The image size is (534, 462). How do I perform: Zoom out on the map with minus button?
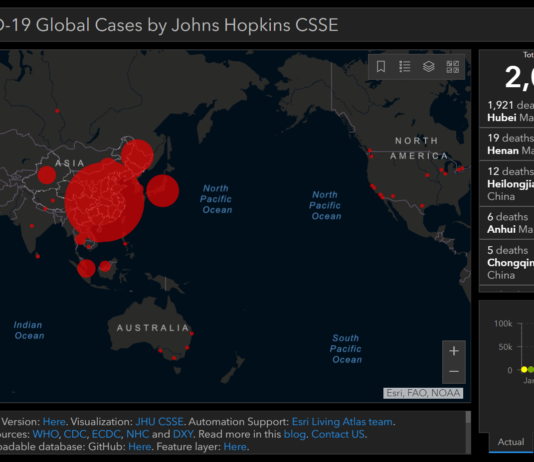454,372
